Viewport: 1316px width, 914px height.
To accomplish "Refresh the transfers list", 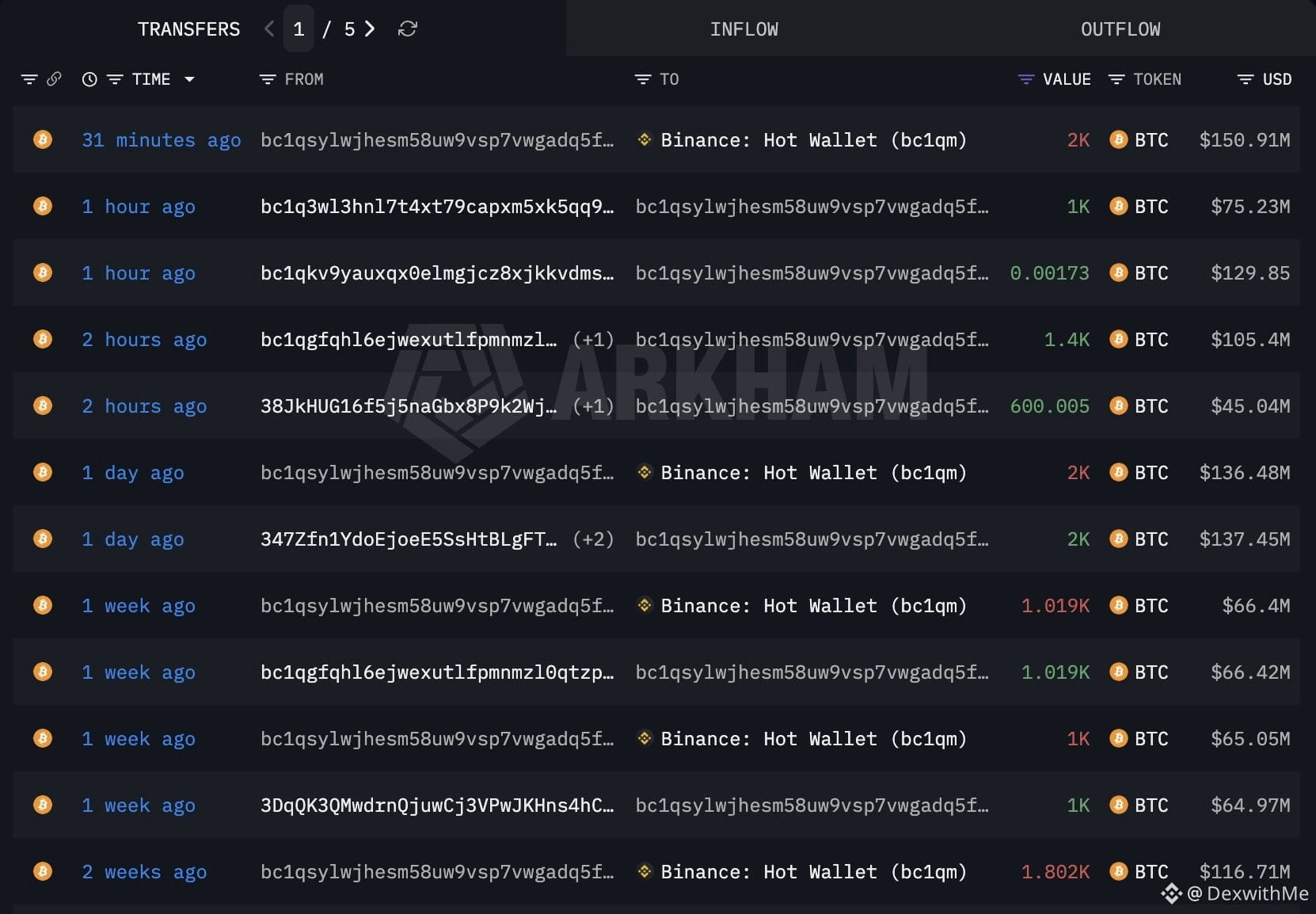I will tap(408, 29).
